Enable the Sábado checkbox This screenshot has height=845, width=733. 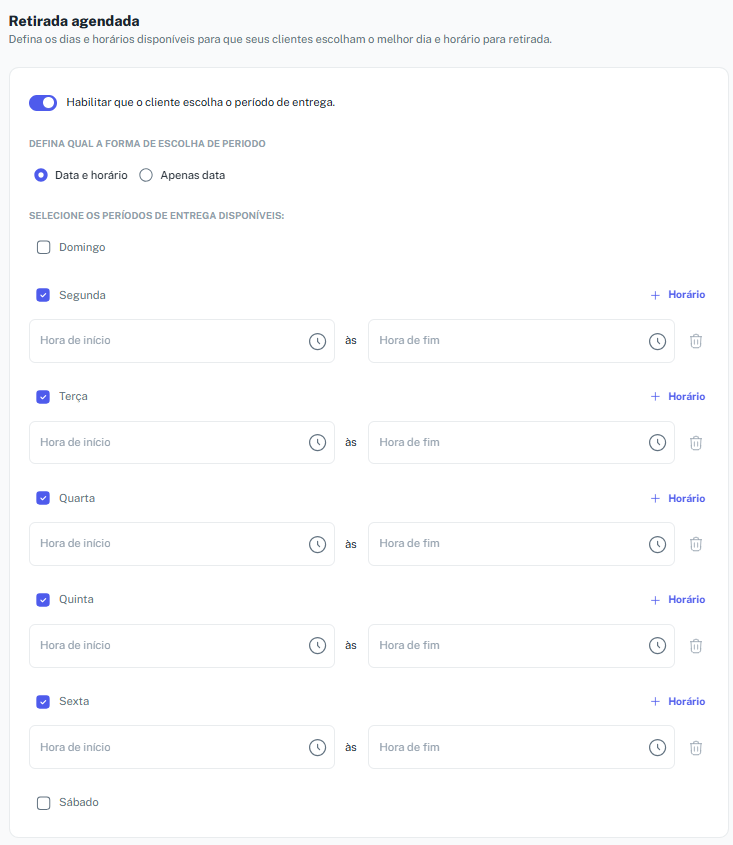pyautogui.click(x=43, y=803)
